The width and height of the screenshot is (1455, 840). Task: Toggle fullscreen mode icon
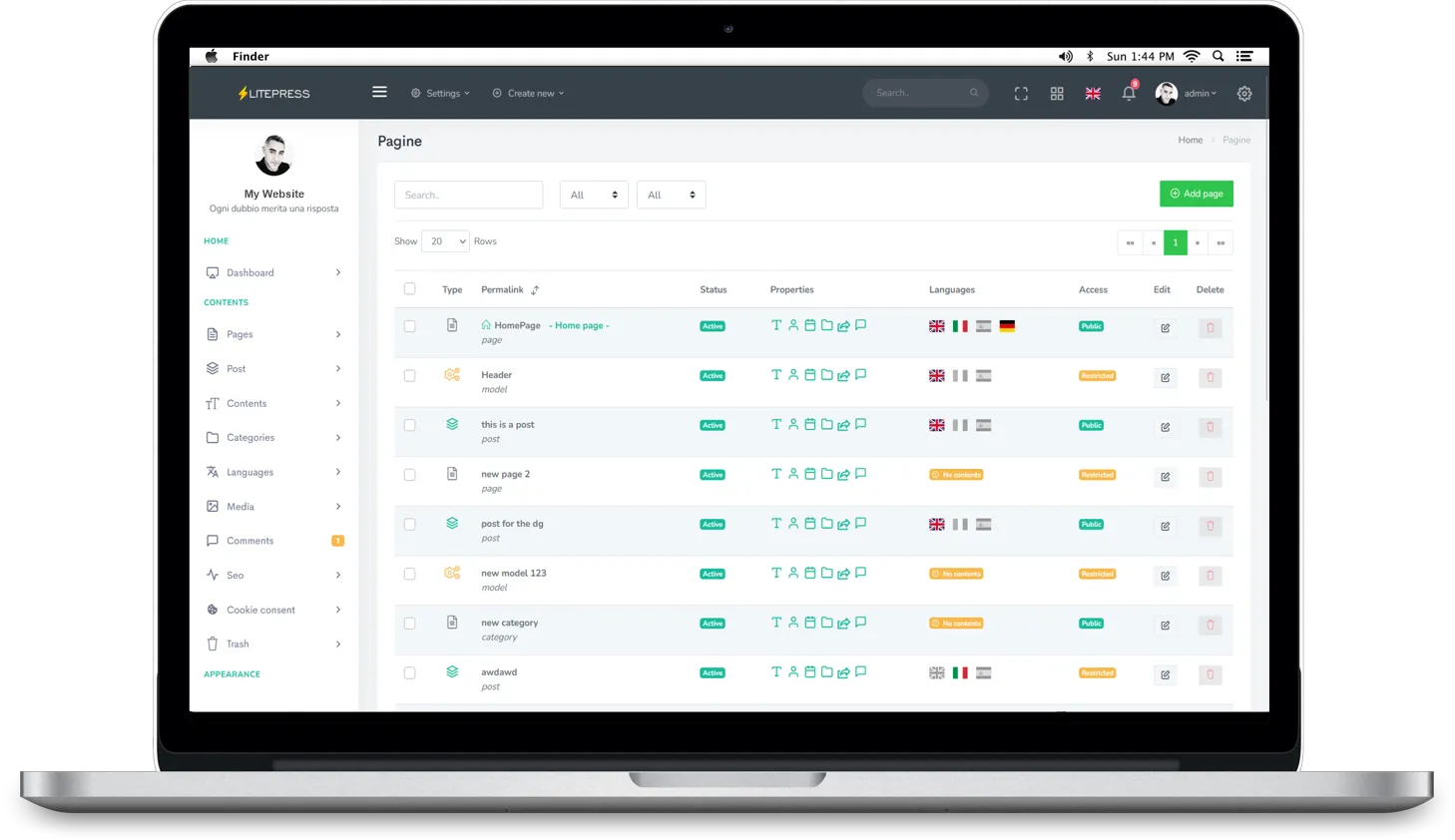tap(1021, 94)
